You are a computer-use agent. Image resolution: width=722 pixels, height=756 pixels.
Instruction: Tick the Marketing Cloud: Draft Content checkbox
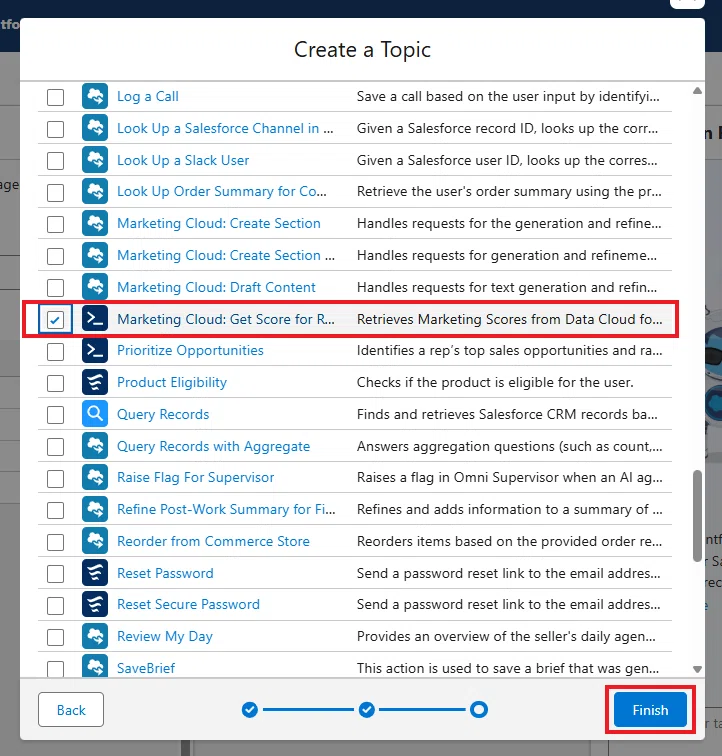click(55, 288)
